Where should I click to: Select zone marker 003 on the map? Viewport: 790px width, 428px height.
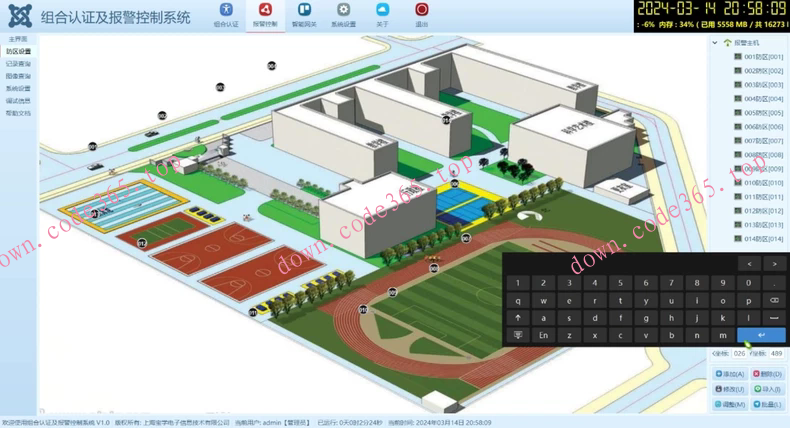[x=220, y=87]
